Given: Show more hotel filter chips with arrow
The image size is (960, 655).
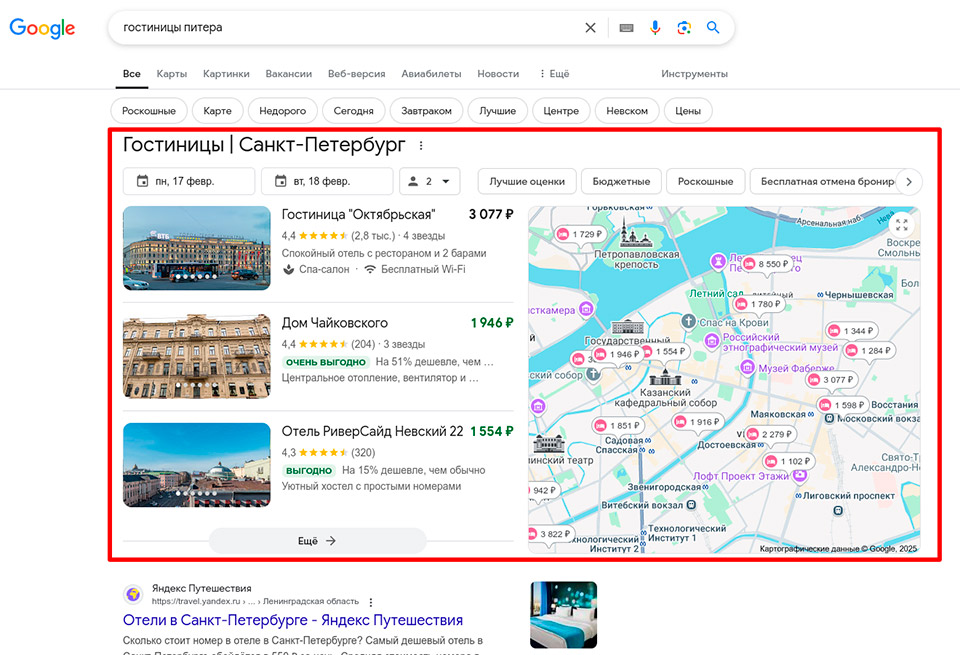Looking at the screenshot, I should (x=909, y=181).
